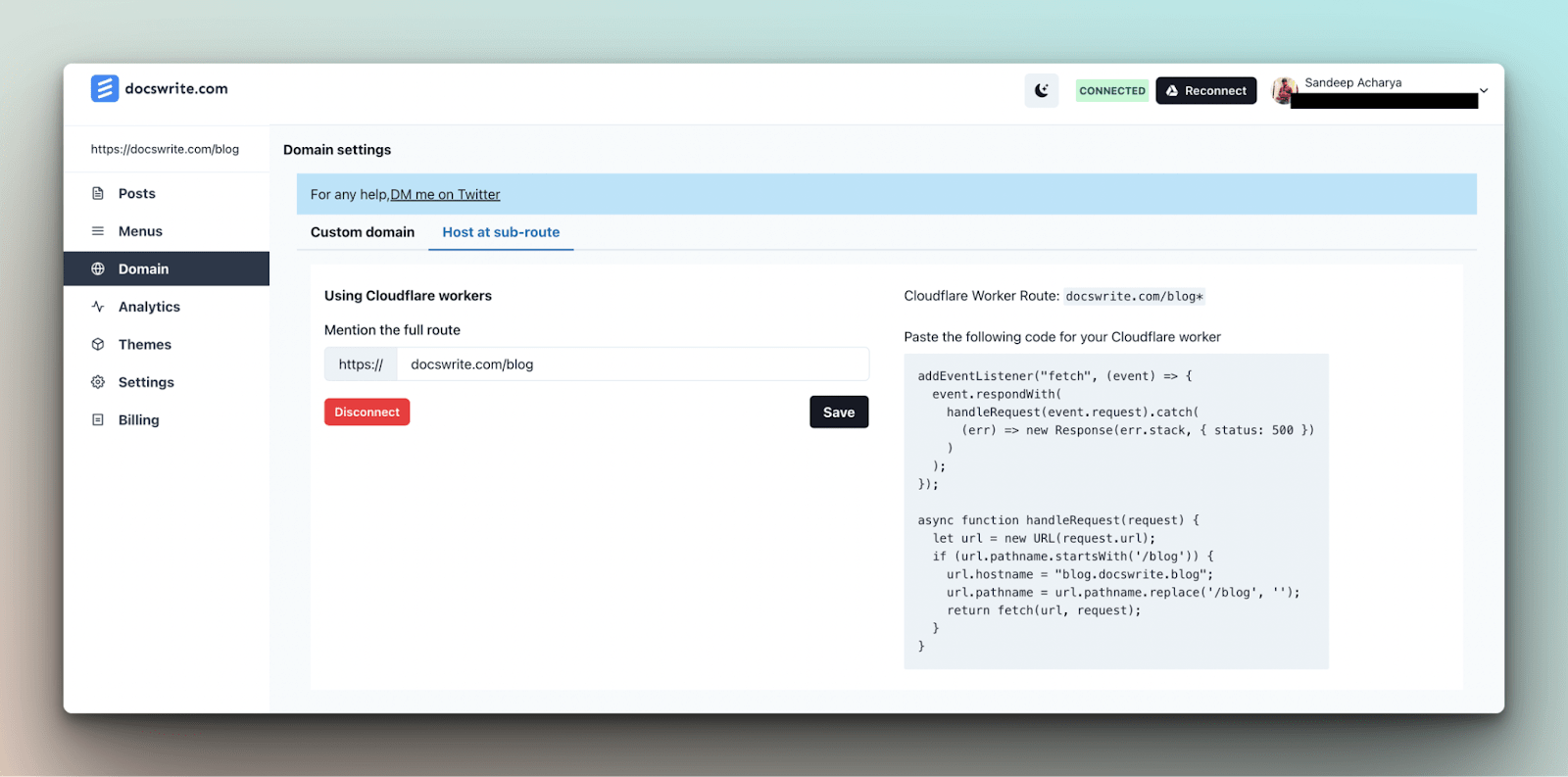The height and width of the screenshot is (777, 1568).
Task: Toggle dark mode moon icon
Action: (x=1042, y=90)
